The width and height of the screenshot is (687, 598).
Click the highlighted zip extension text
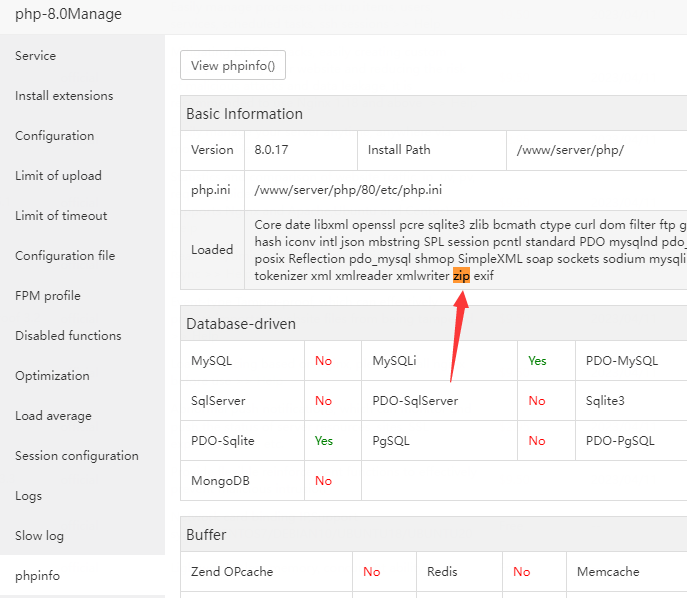[461, 275]
